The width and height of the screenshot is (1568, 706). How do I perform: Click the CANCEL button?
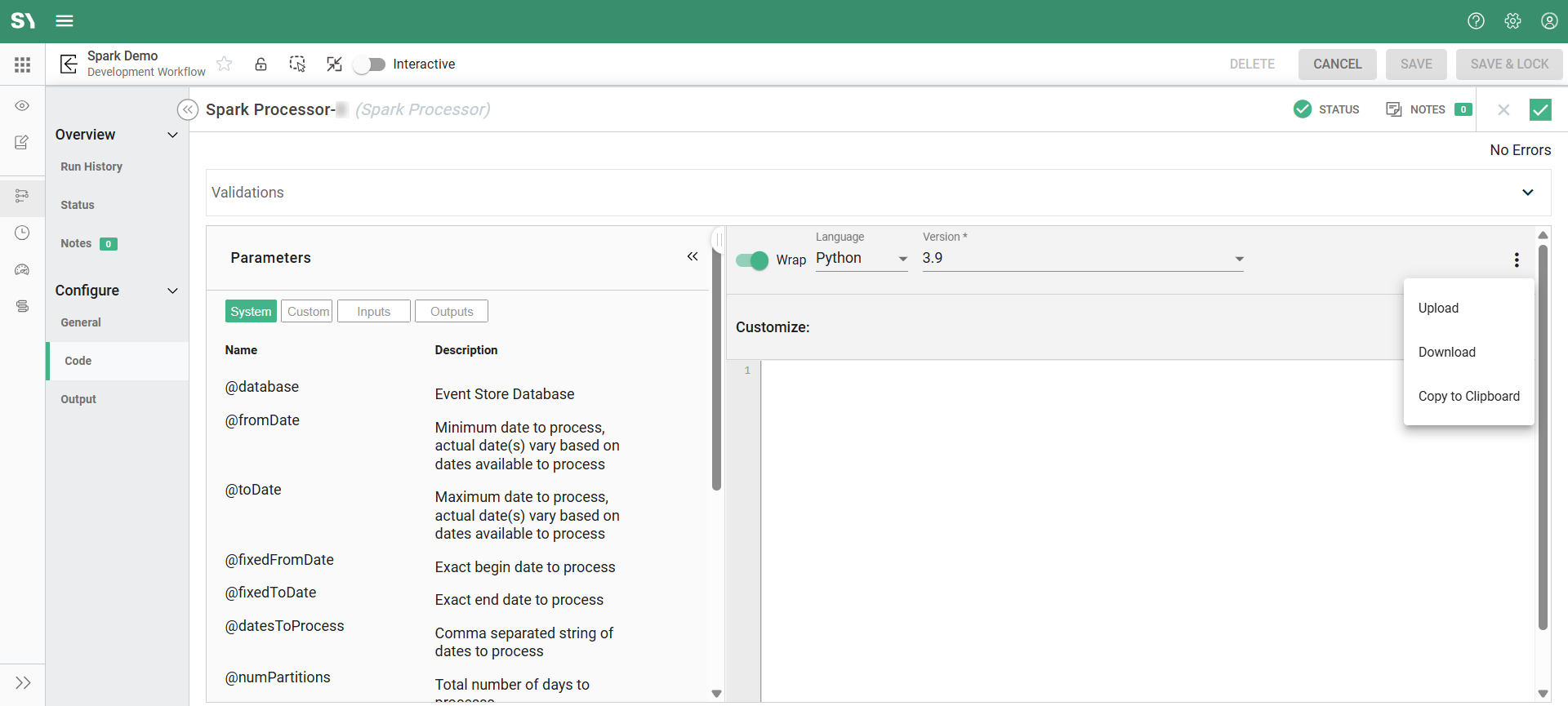pyautogui.click(x=1337, y=64)
